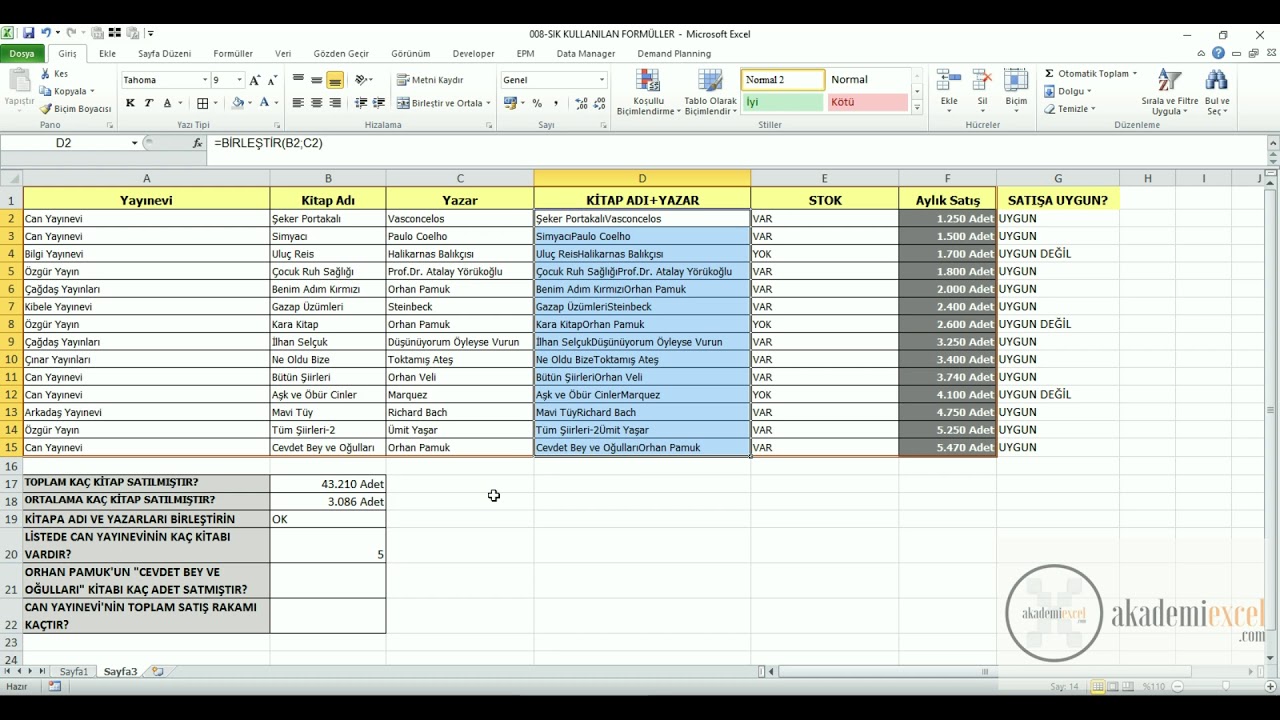The width and height of the screenshot is (1280, 720).
Task: Open the font name dropdown Tahoma
Action: click(205, 80)
